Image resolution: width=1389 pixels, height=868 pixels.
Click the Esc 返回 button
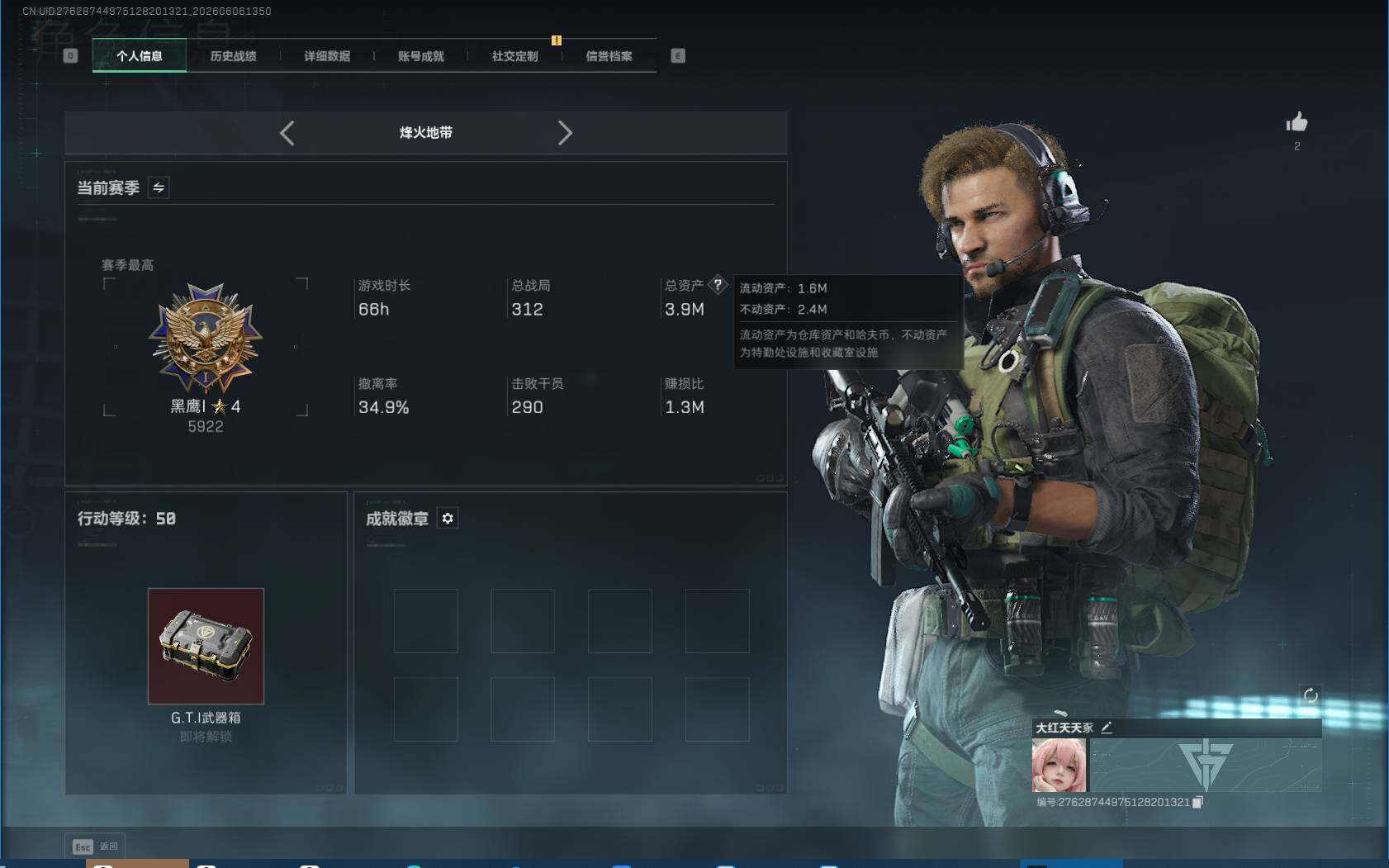[x=95, y=846]
